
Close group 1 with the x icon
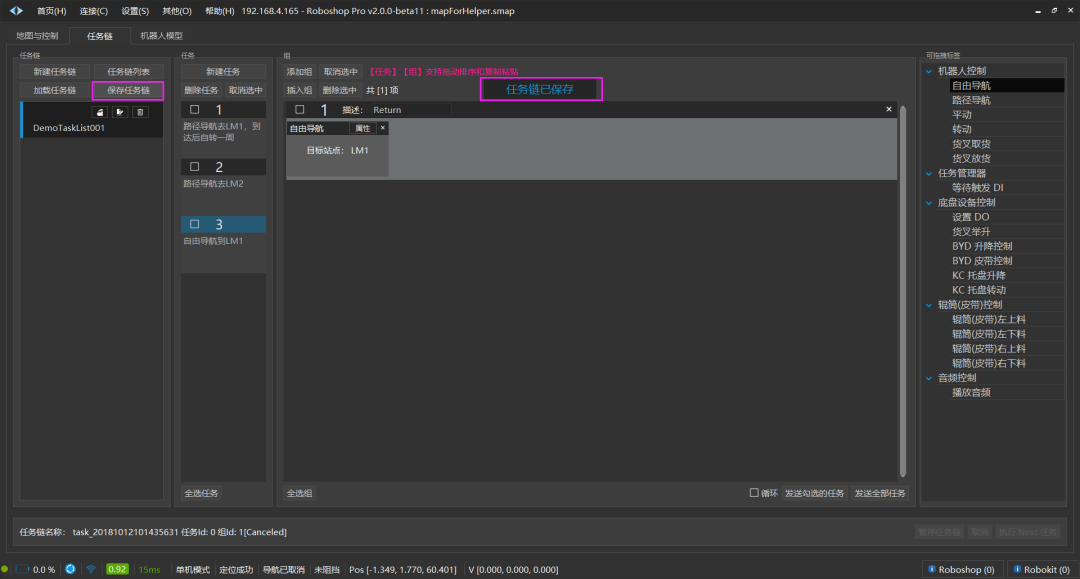pos(889,109)
